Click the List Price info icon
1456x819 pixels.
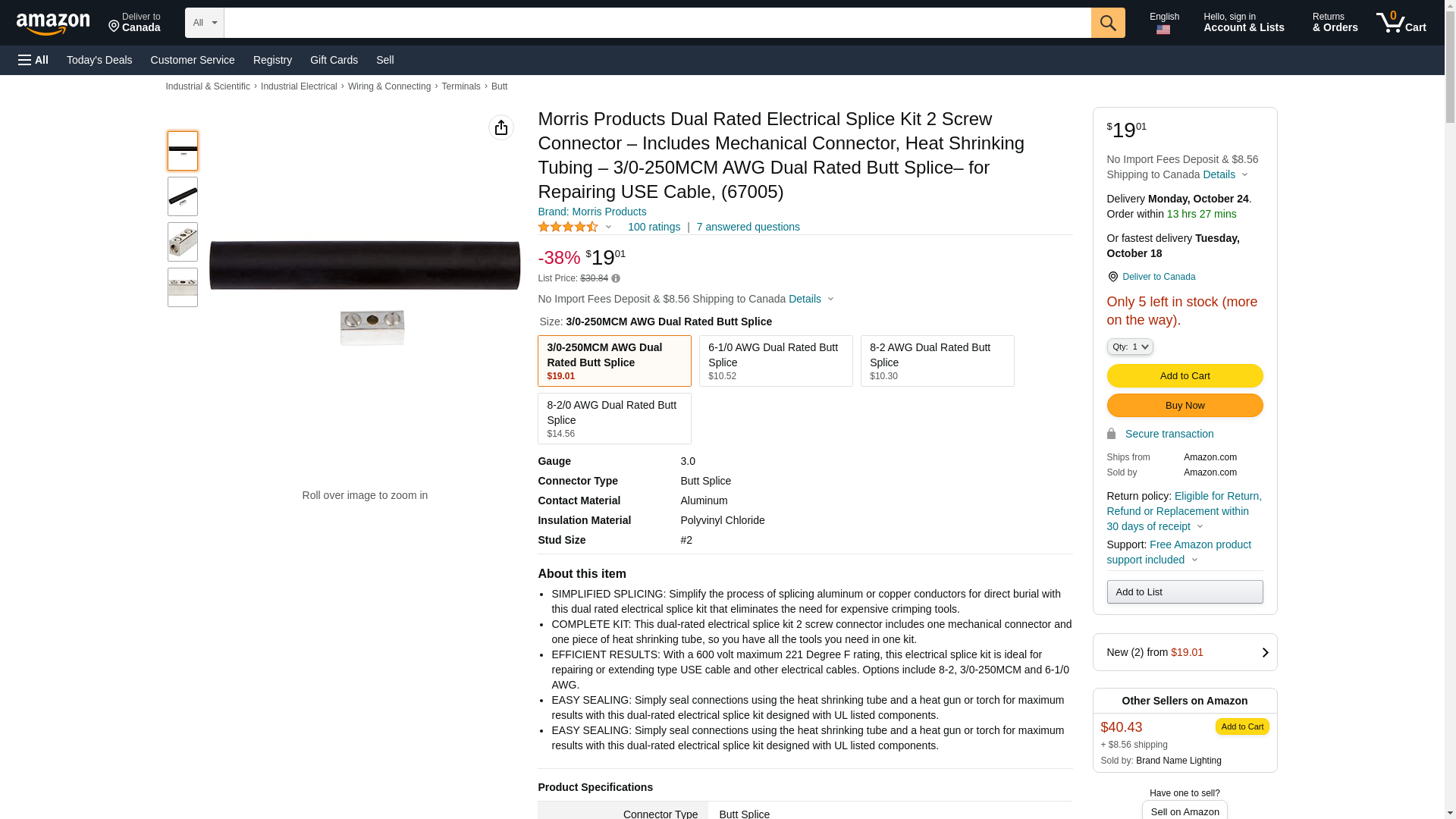[x=616, y=278]
